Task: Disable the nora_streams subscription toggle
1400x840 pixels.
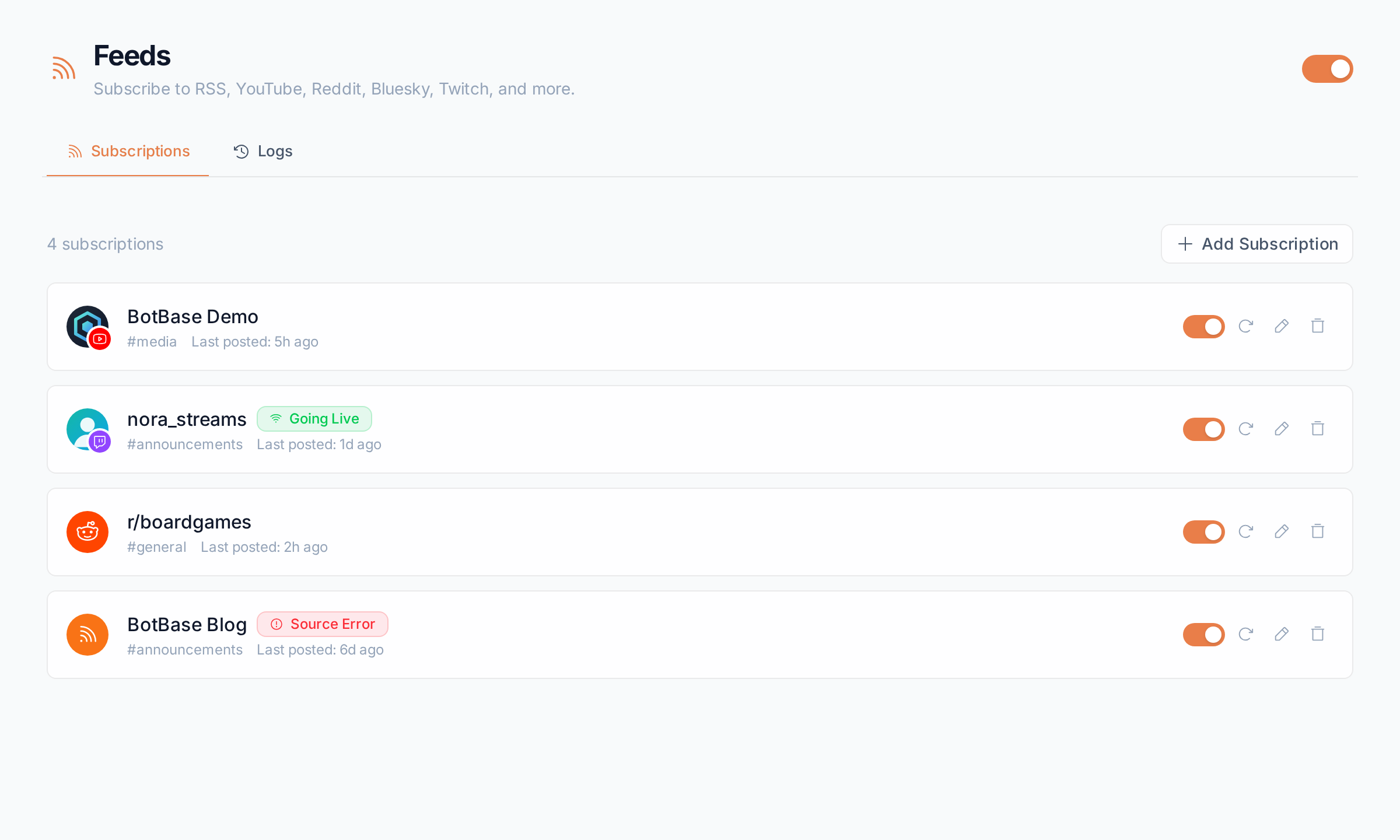Action: click(x=1203, y=429)
